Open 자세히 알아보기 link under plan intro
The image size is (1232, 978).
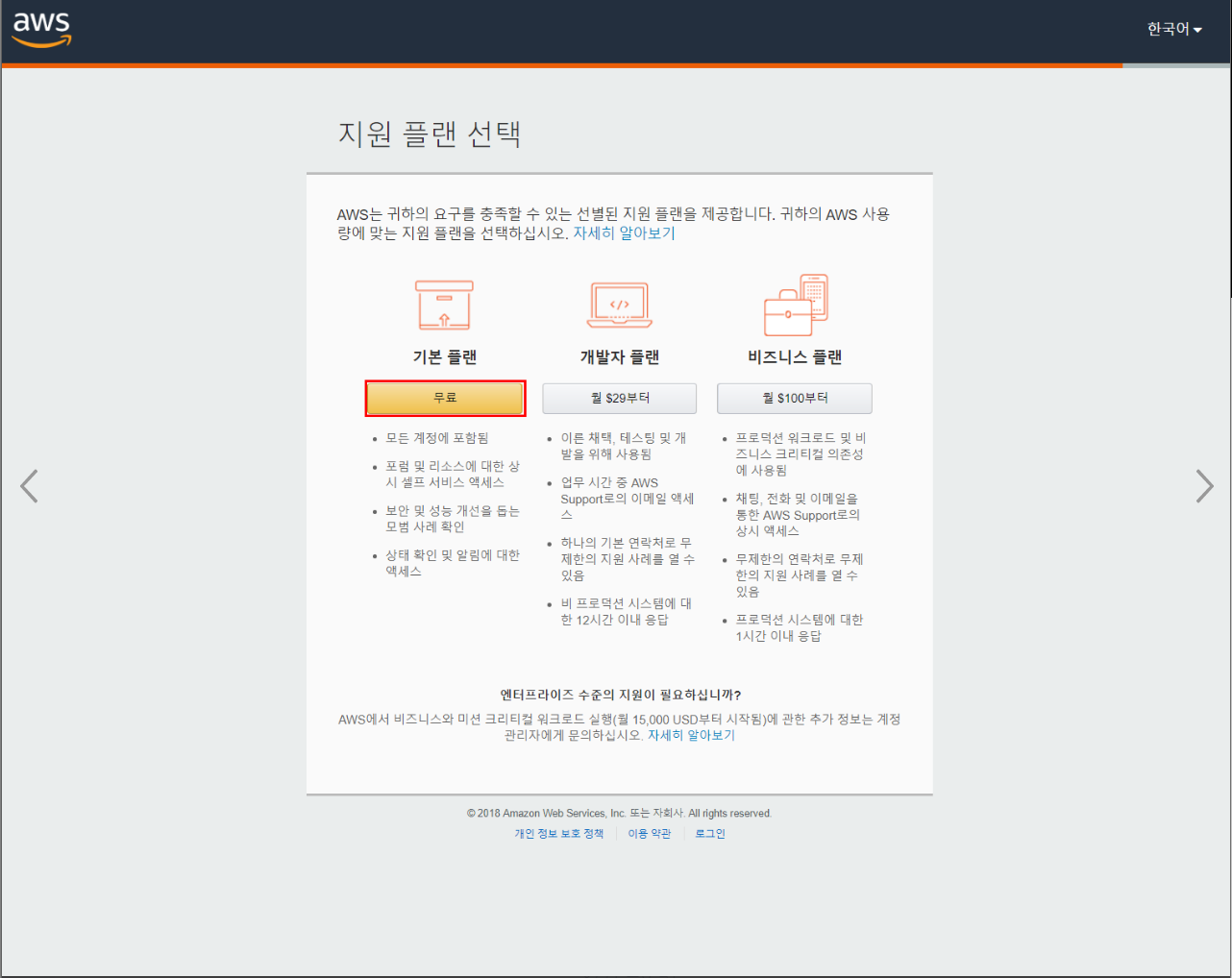click(625, 233)
